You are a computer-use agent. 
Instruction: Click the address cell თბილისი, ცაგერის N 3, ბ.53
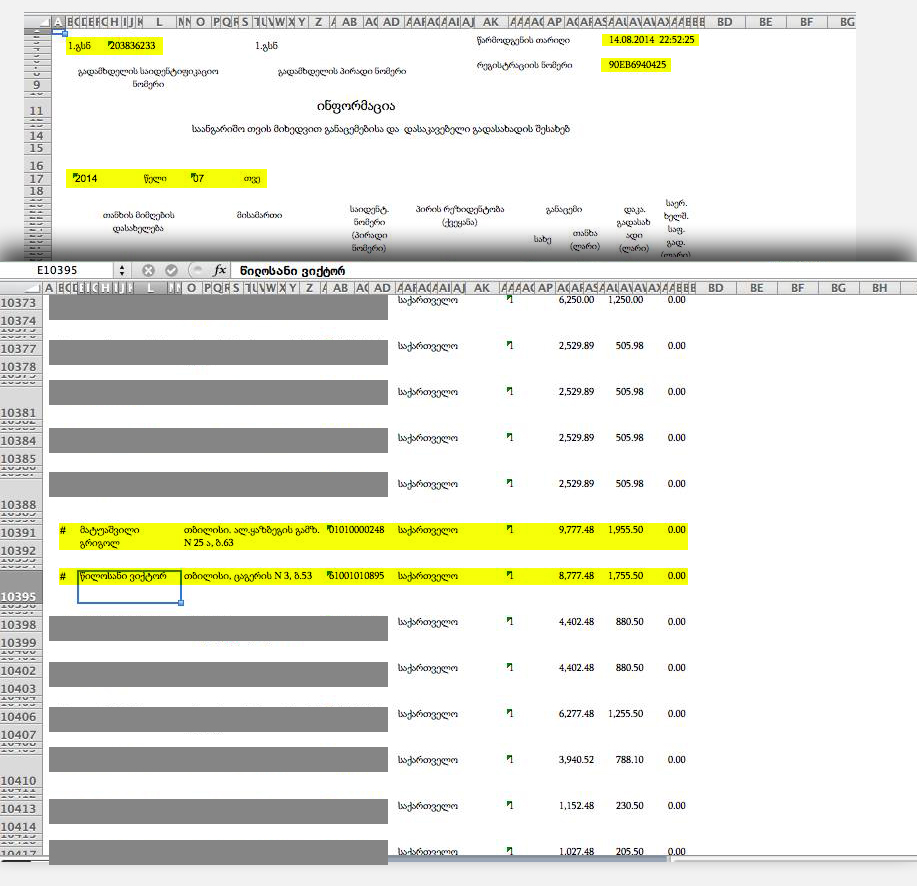click(x=248, y=576)
